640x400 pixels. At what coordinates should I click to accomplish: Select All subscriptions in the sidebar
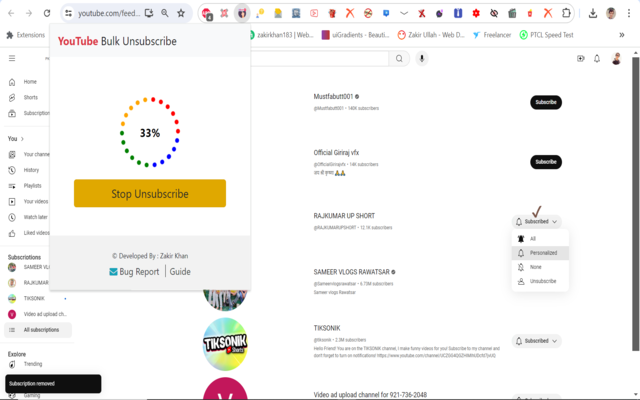(38, 330)
